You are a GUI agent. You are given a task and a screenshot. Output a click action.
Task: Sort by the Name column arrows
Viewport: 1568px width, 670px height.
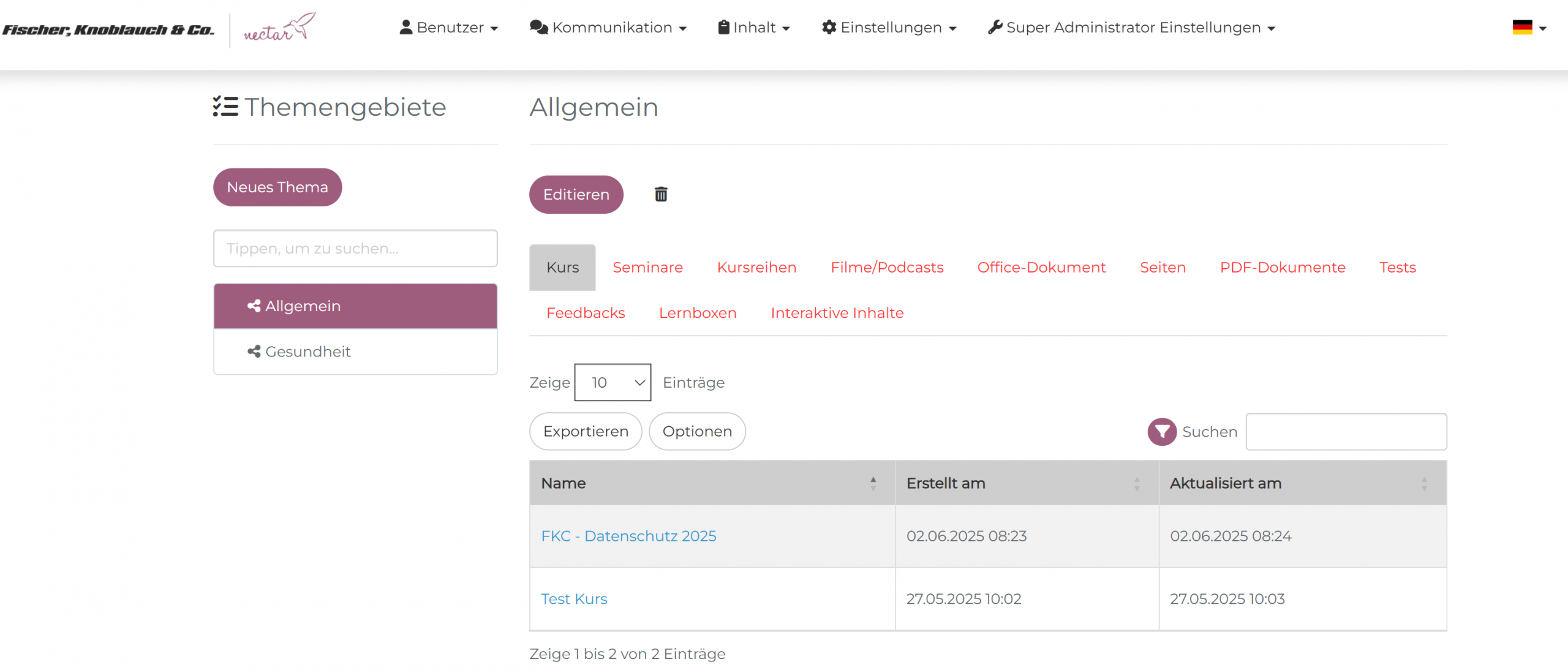[x=873, y=483]
